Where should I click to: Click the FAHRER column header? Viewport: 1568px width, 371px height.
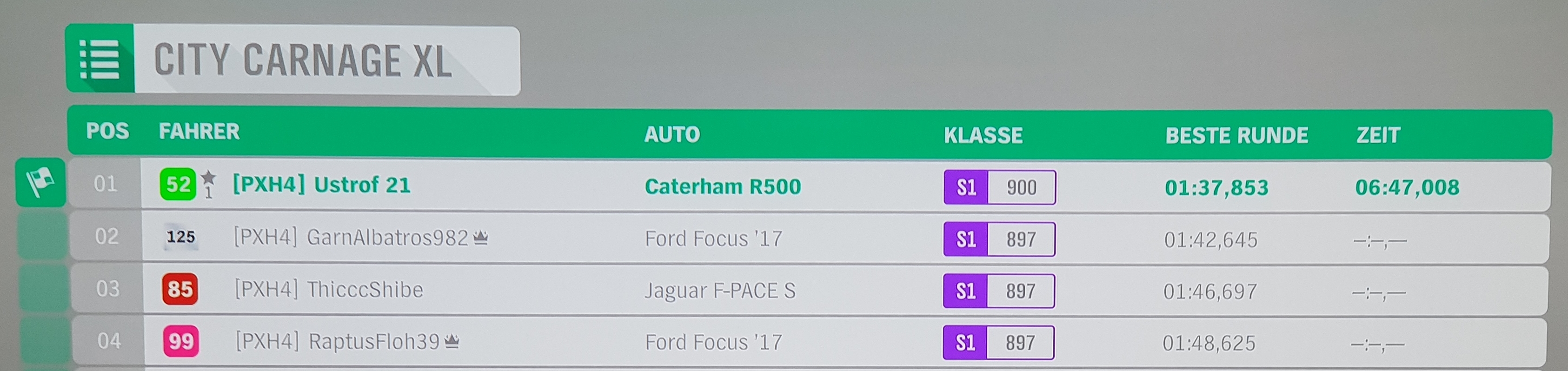[199, 132]
